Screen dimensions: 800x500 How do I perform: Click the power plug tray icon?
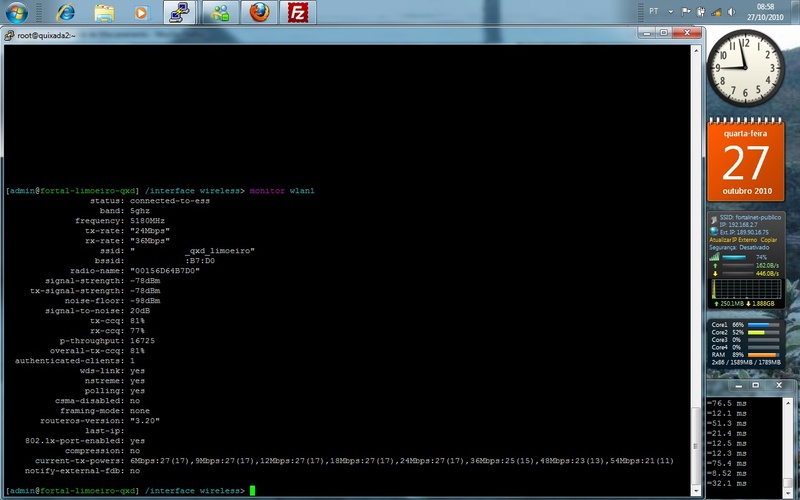pyautogui.click(x=701, y=12)
